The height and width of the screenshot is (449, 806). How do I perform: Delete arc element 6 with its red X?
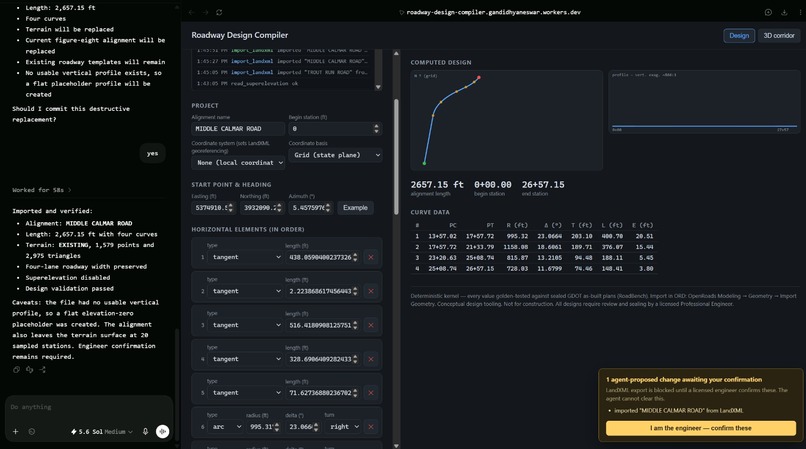(x=371, y=427)
